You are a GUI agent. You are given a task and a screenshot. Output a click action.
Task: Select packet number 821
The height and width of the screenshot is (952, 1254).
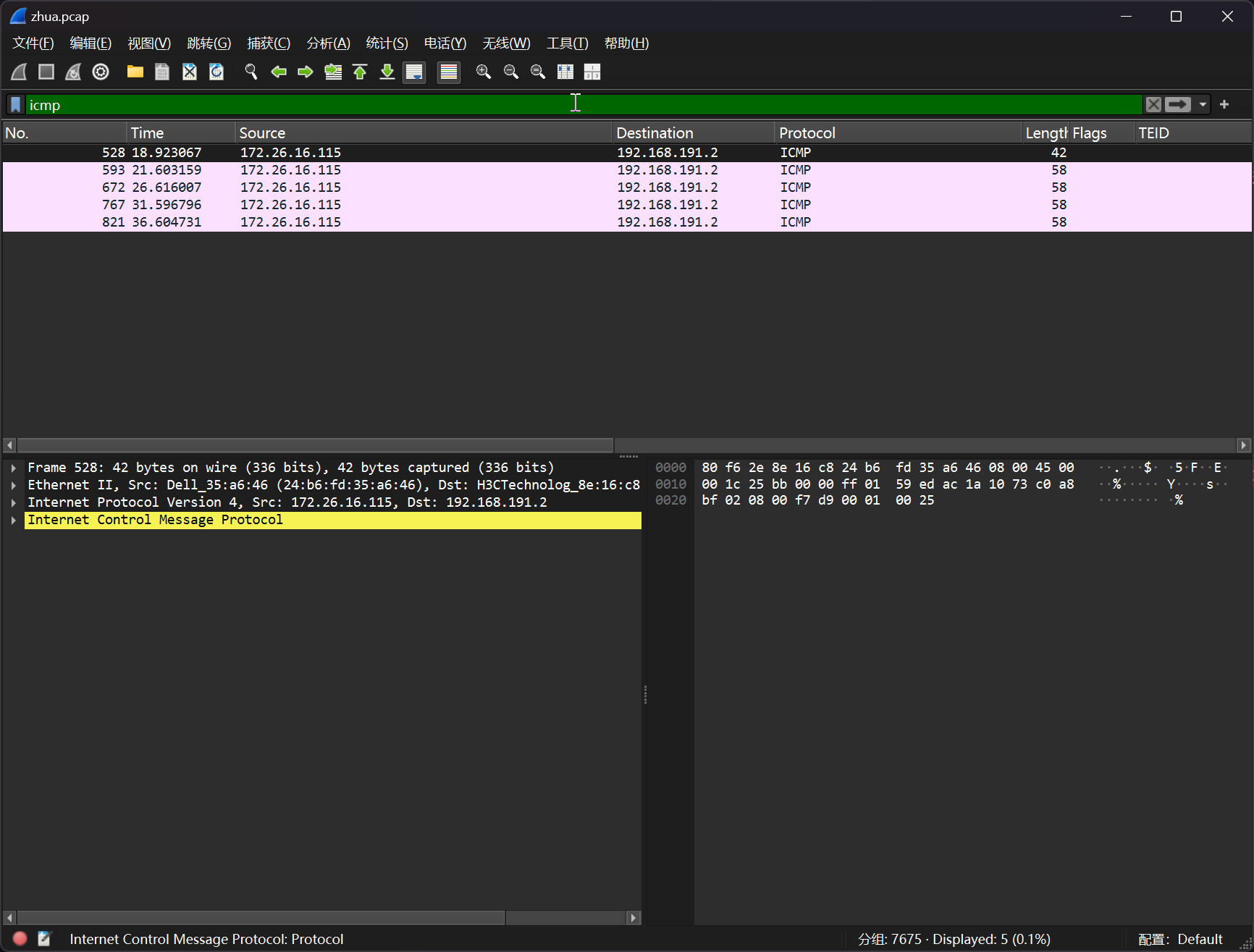point(627,222)
